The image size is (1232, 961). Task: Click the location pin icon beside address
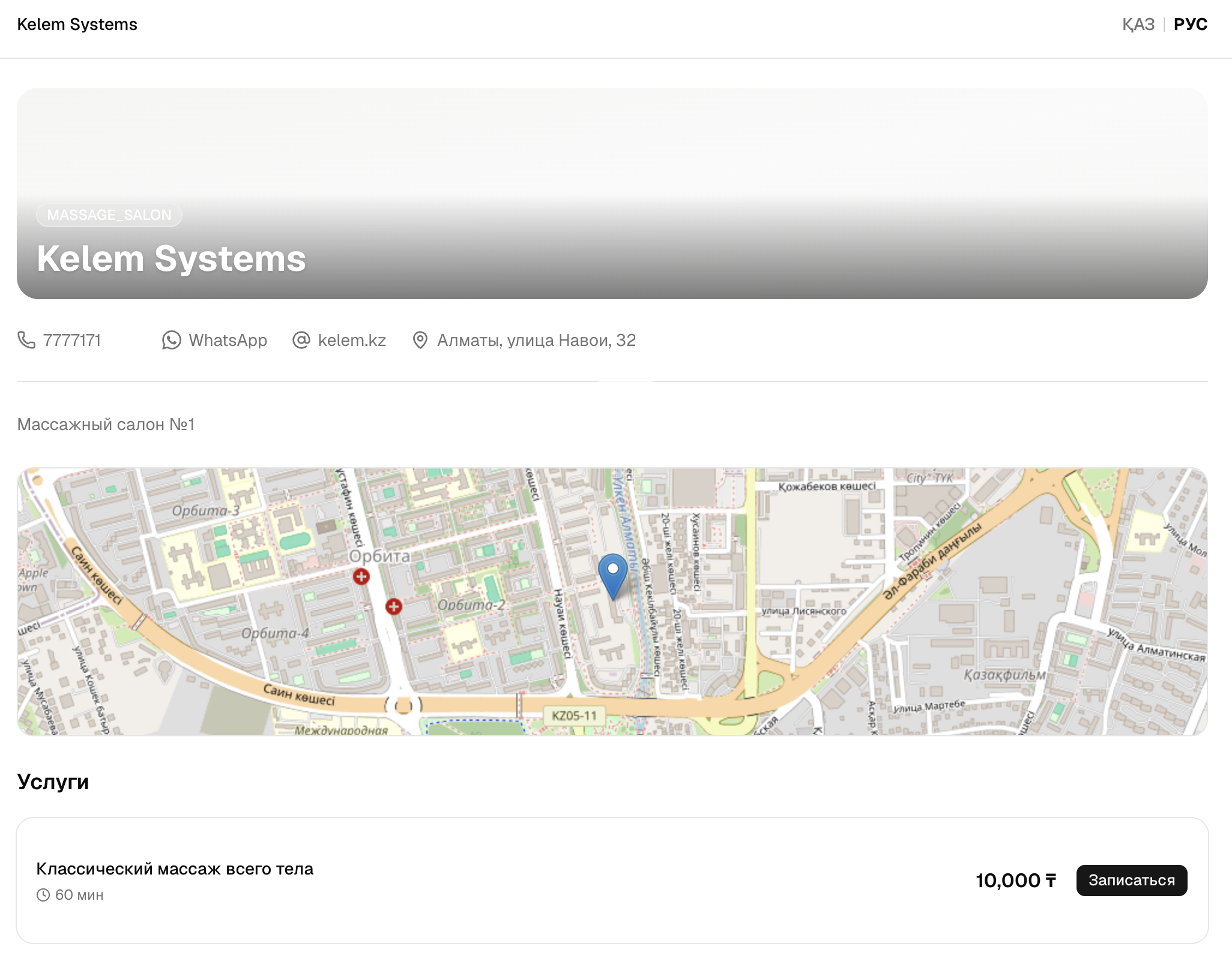click(x=420, y=340)
